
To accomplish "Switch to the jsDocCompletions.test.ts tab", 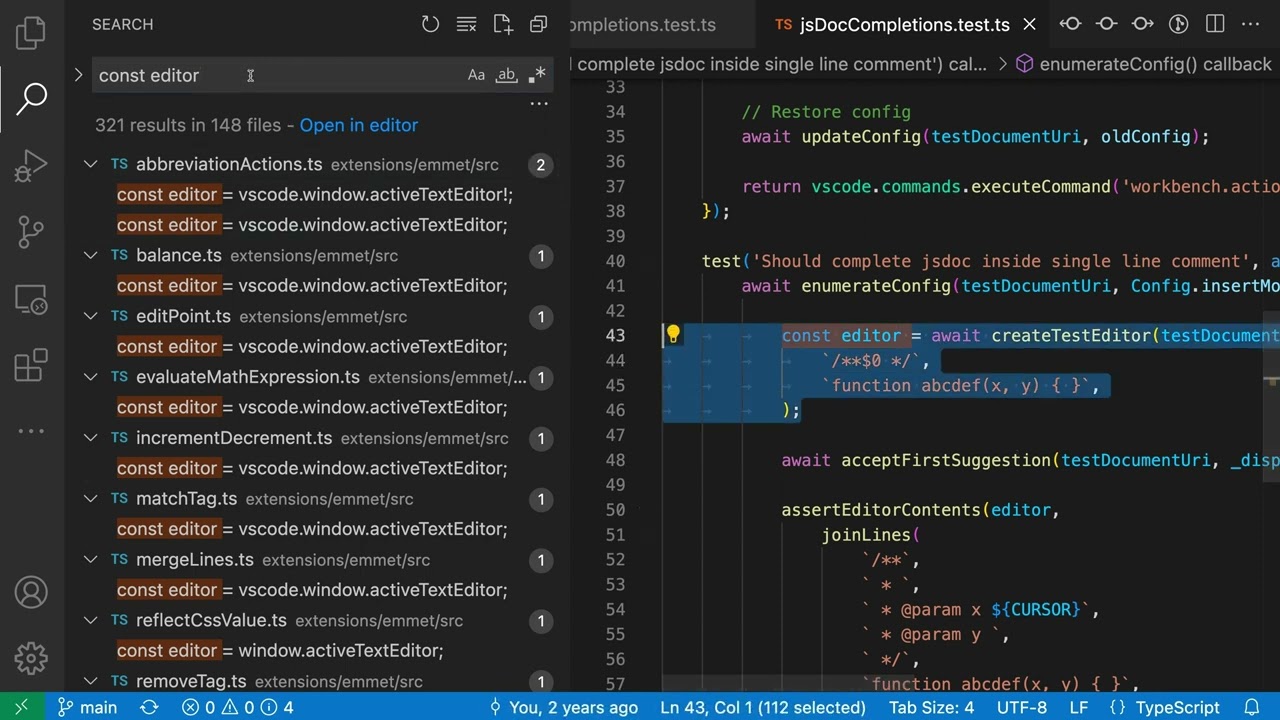I will pyautogui.click(x=904, y=24).
